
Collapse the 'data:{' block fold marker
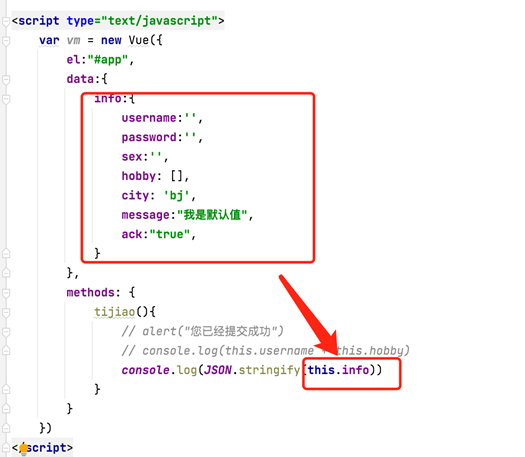6,80
